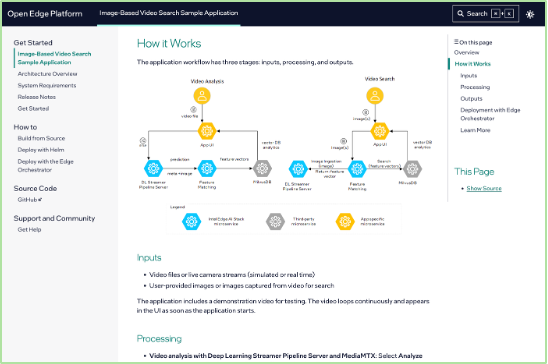The height and width of the screenshot is (364, 548).
Task: Open System Requirements page
Action: point(47,85)
